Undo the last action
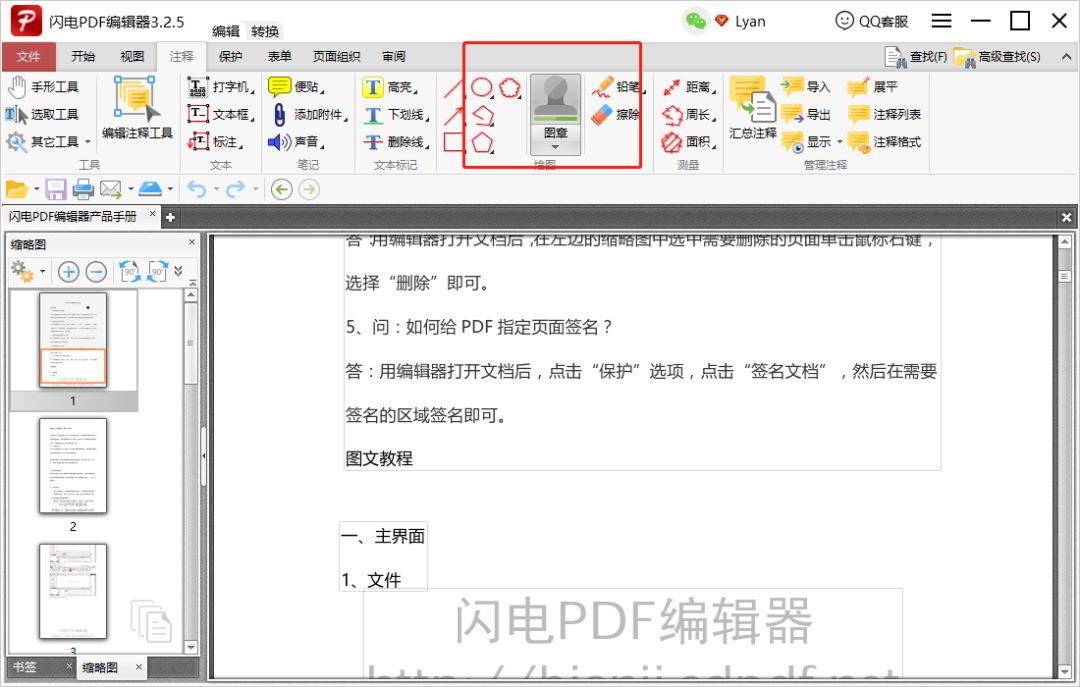 197,189
